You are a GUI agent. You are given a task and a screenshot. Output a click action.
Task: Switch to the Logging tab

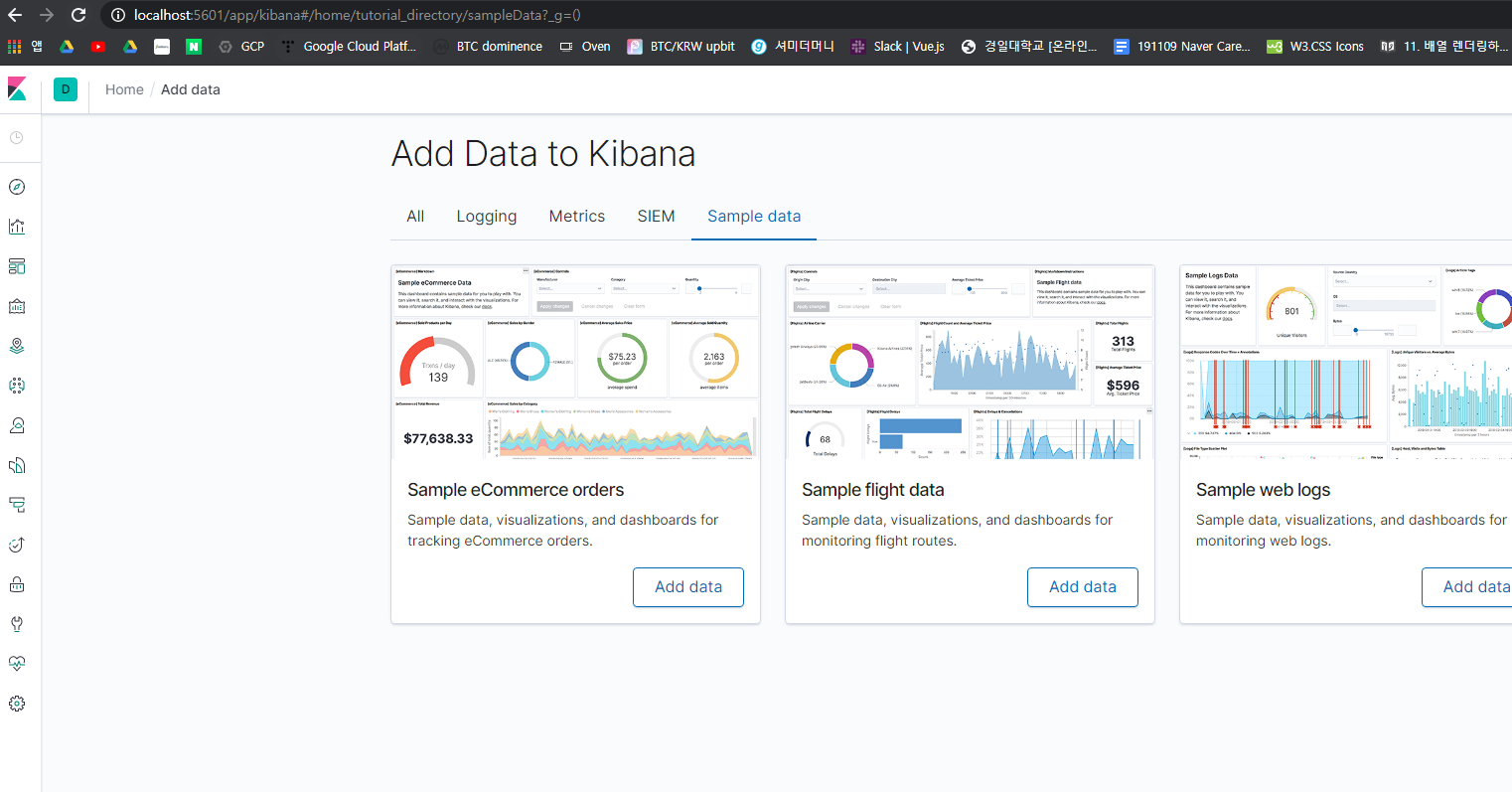point(487,216)
